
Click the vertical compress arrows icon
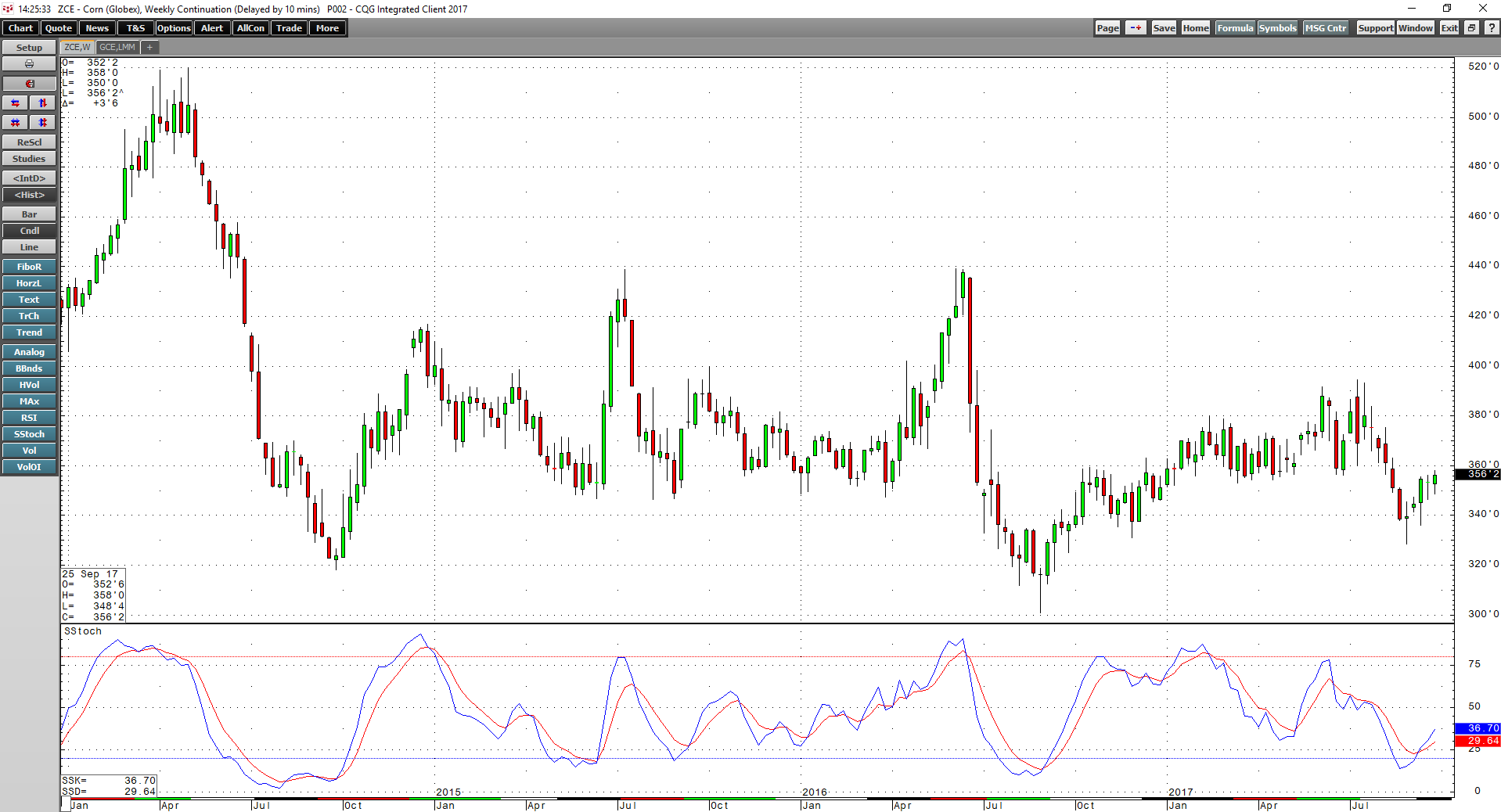[x=43, y=123]
